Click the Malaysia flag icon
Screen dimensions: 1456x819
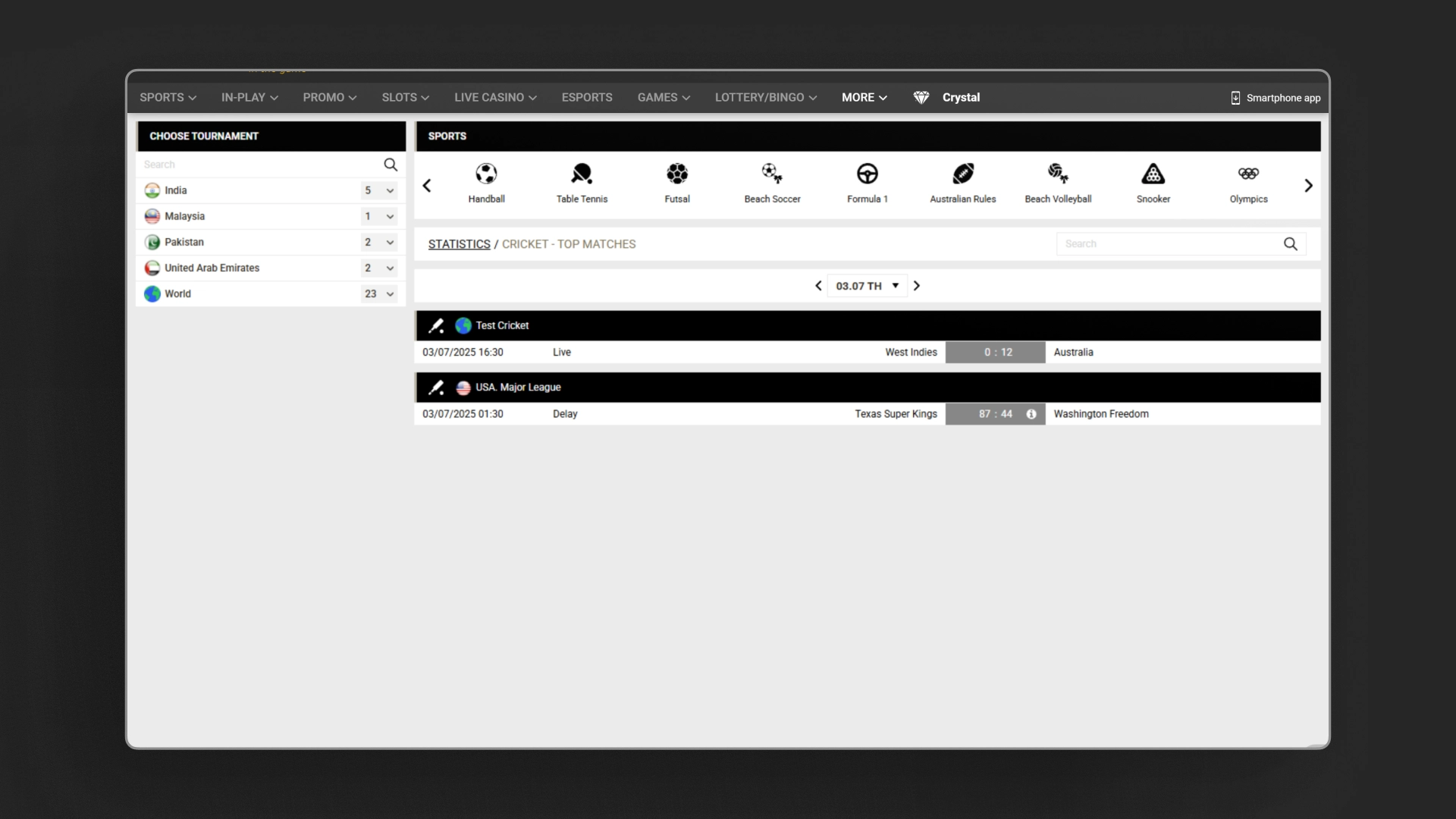(x=152, y=216)
